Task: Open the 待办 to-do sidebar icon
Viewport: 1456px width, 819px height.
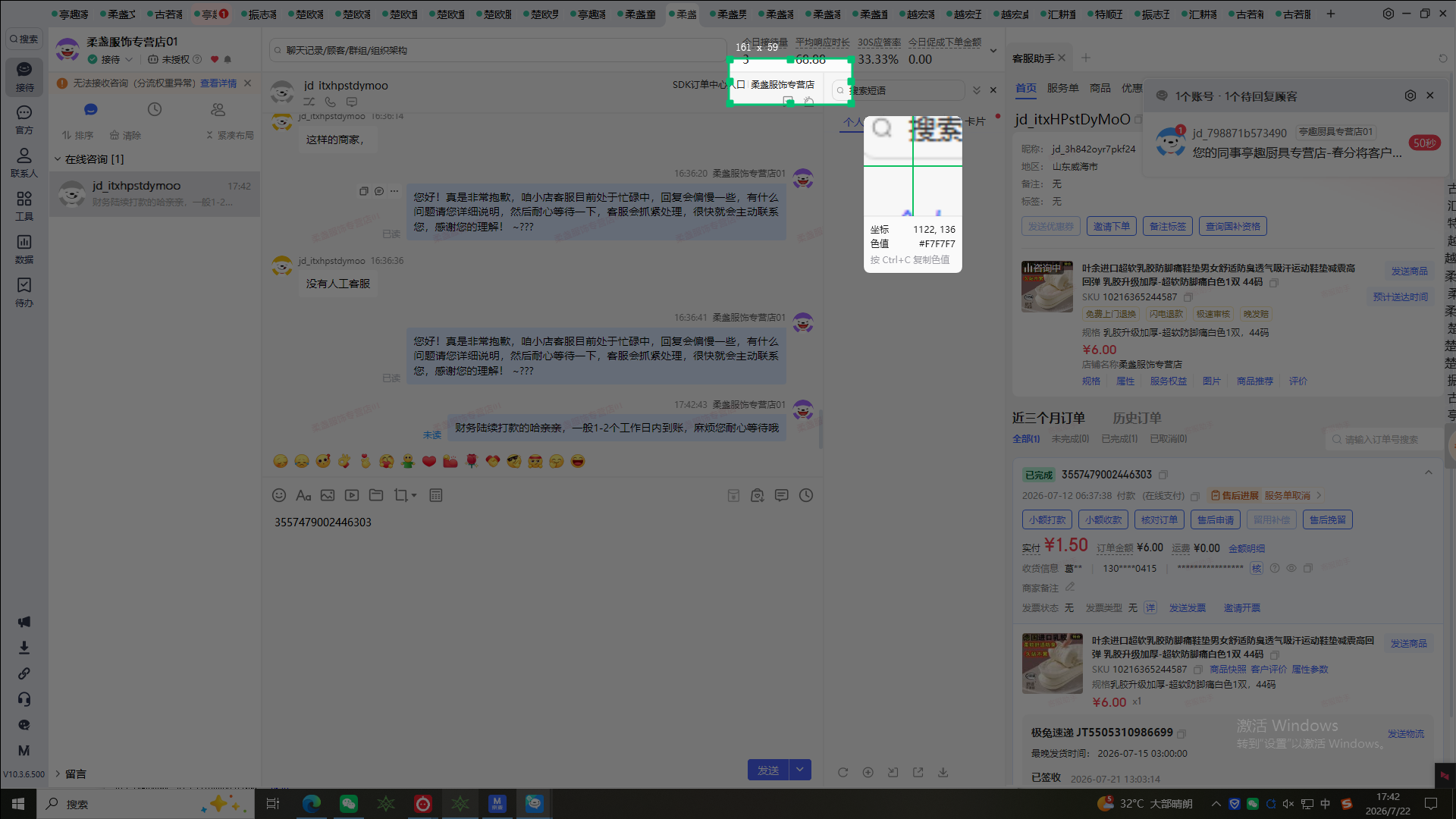Action: coord(24,292)
